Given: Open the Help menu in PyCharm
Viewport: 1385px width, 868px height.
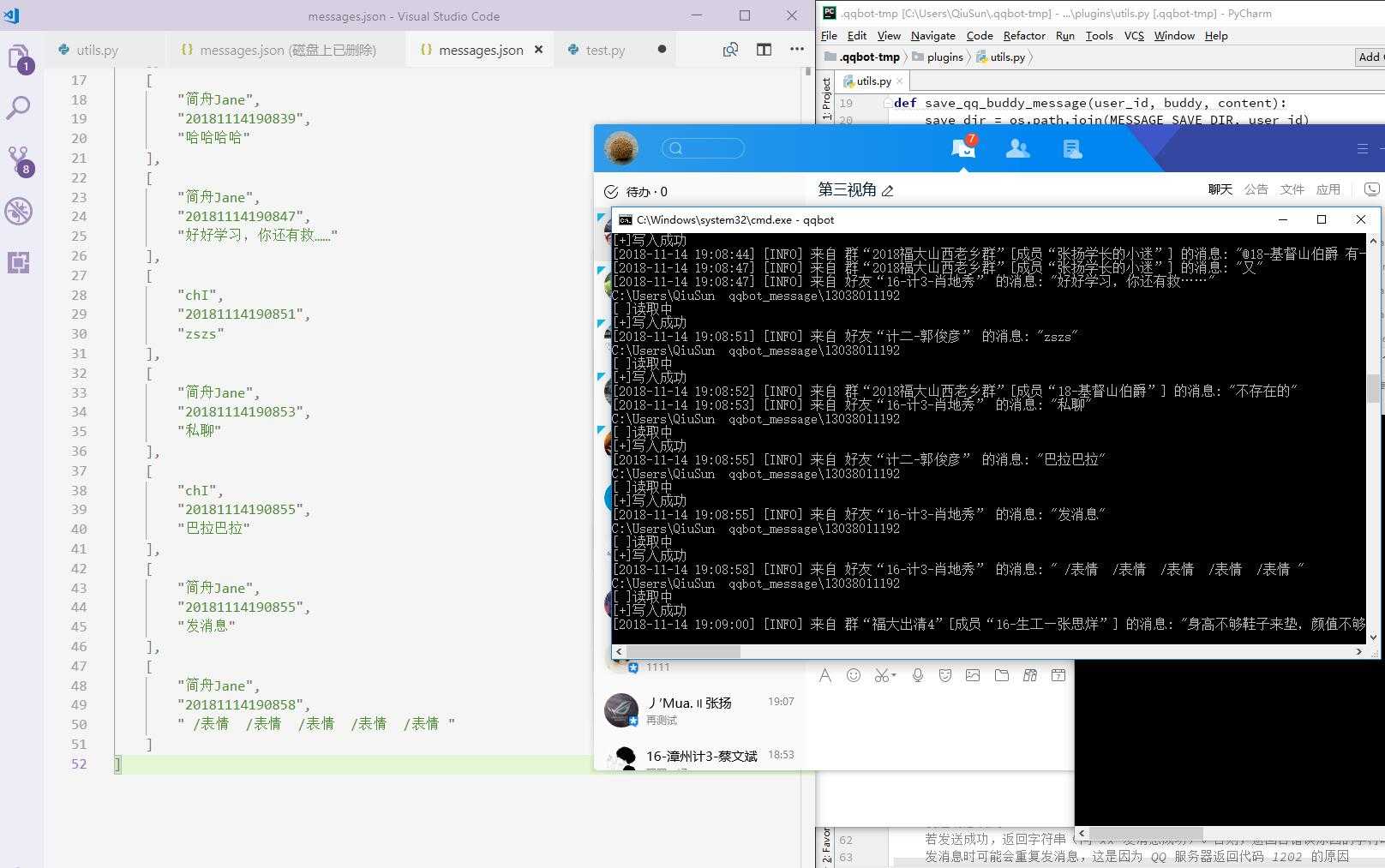Looking at the screenshot, I should 1216,35.
